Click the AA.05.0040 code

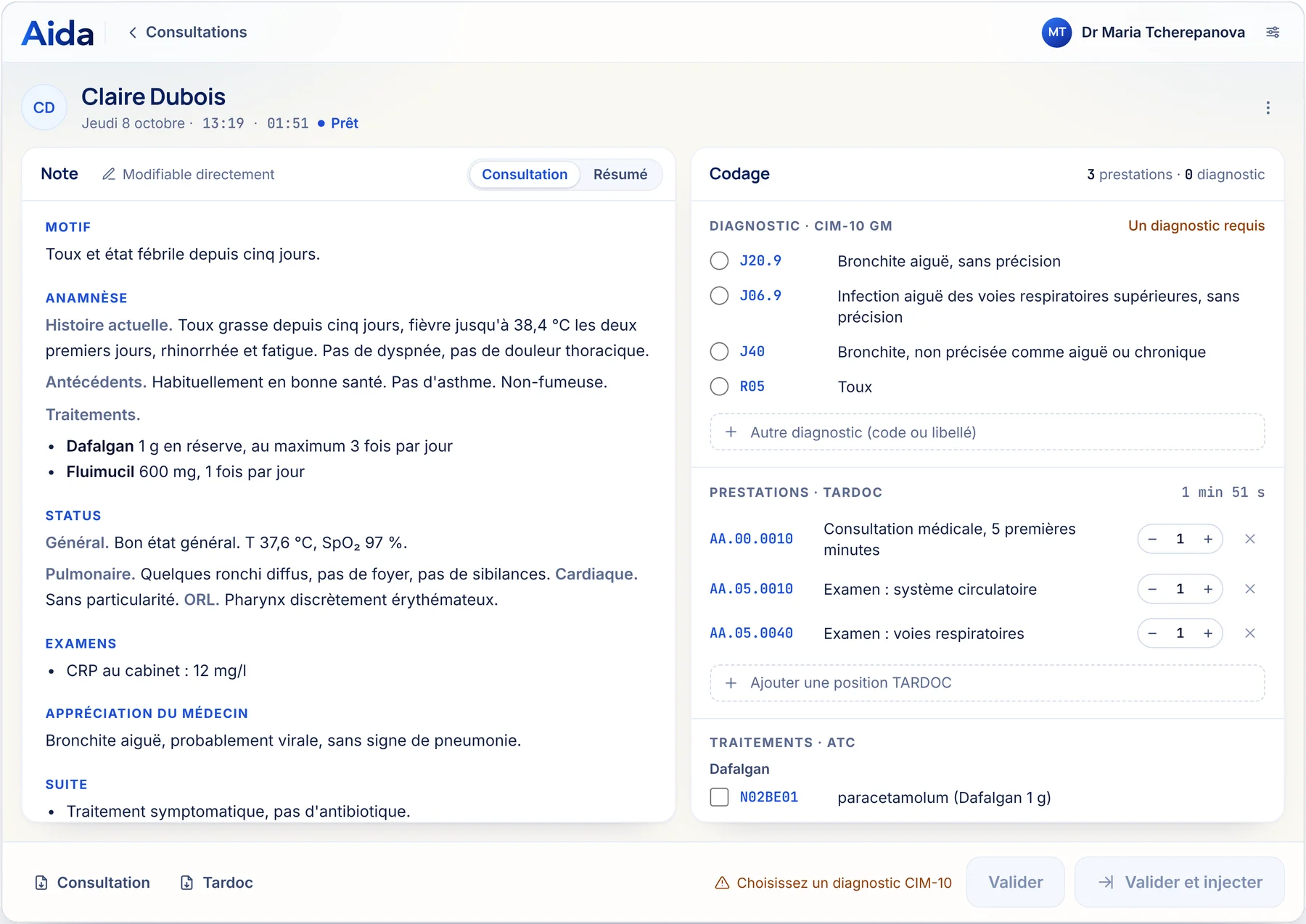[751, 633]
